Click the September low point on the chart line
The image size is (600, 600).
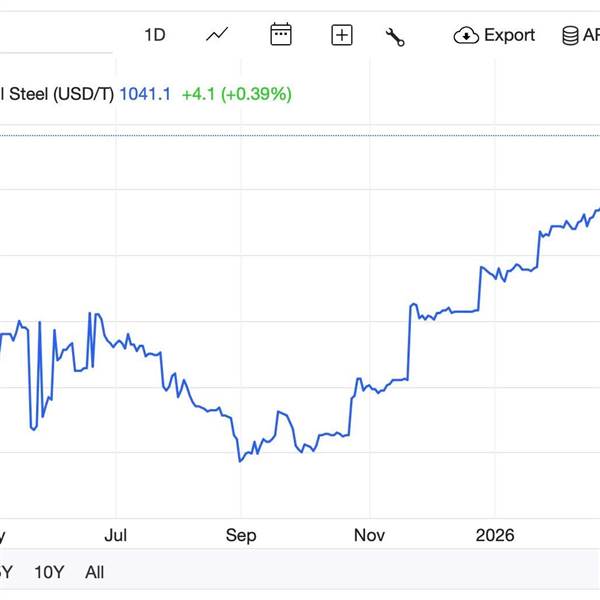point(240,461)
